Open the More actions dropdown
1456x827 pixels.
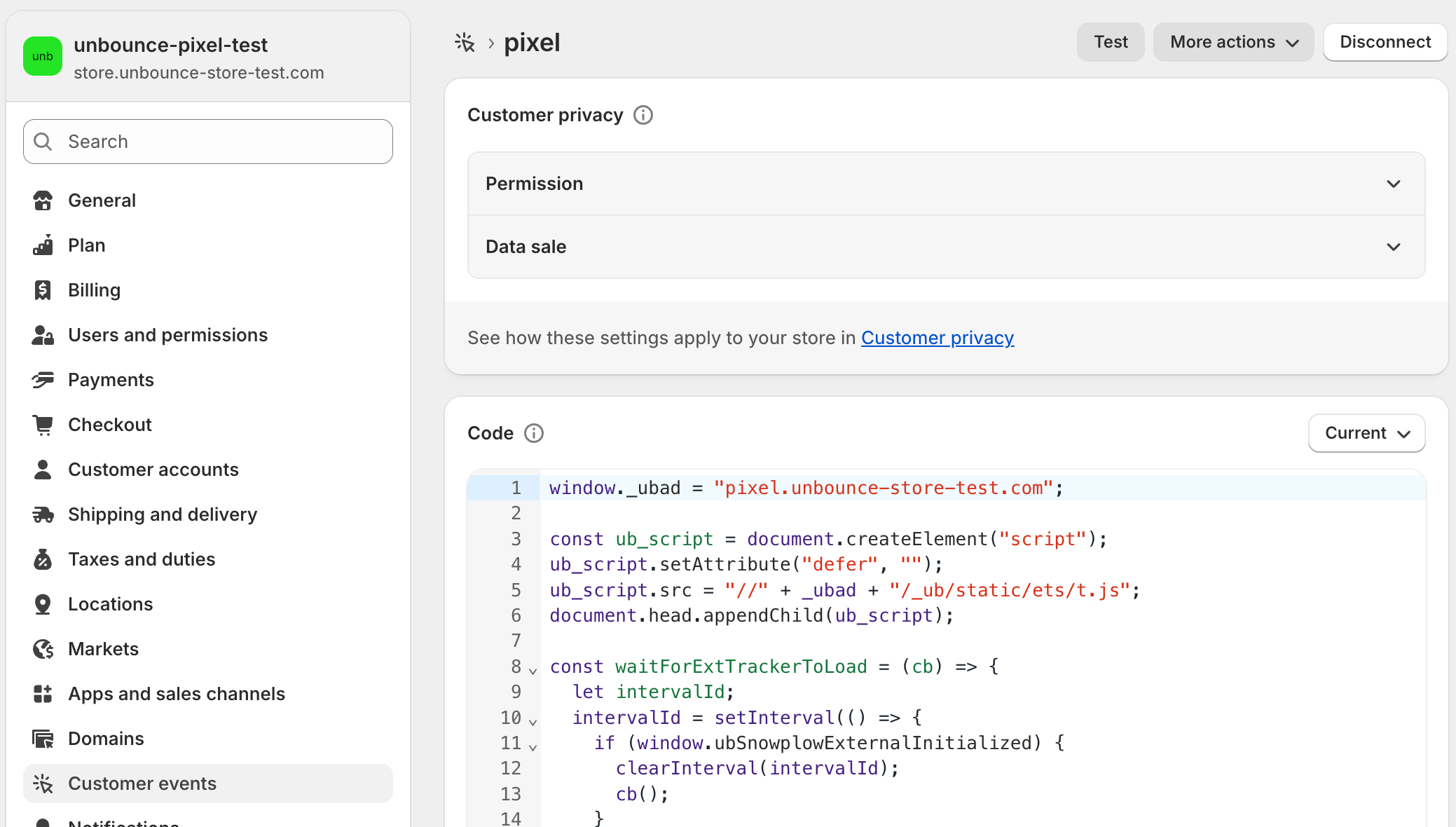[x=1233, y=42]
